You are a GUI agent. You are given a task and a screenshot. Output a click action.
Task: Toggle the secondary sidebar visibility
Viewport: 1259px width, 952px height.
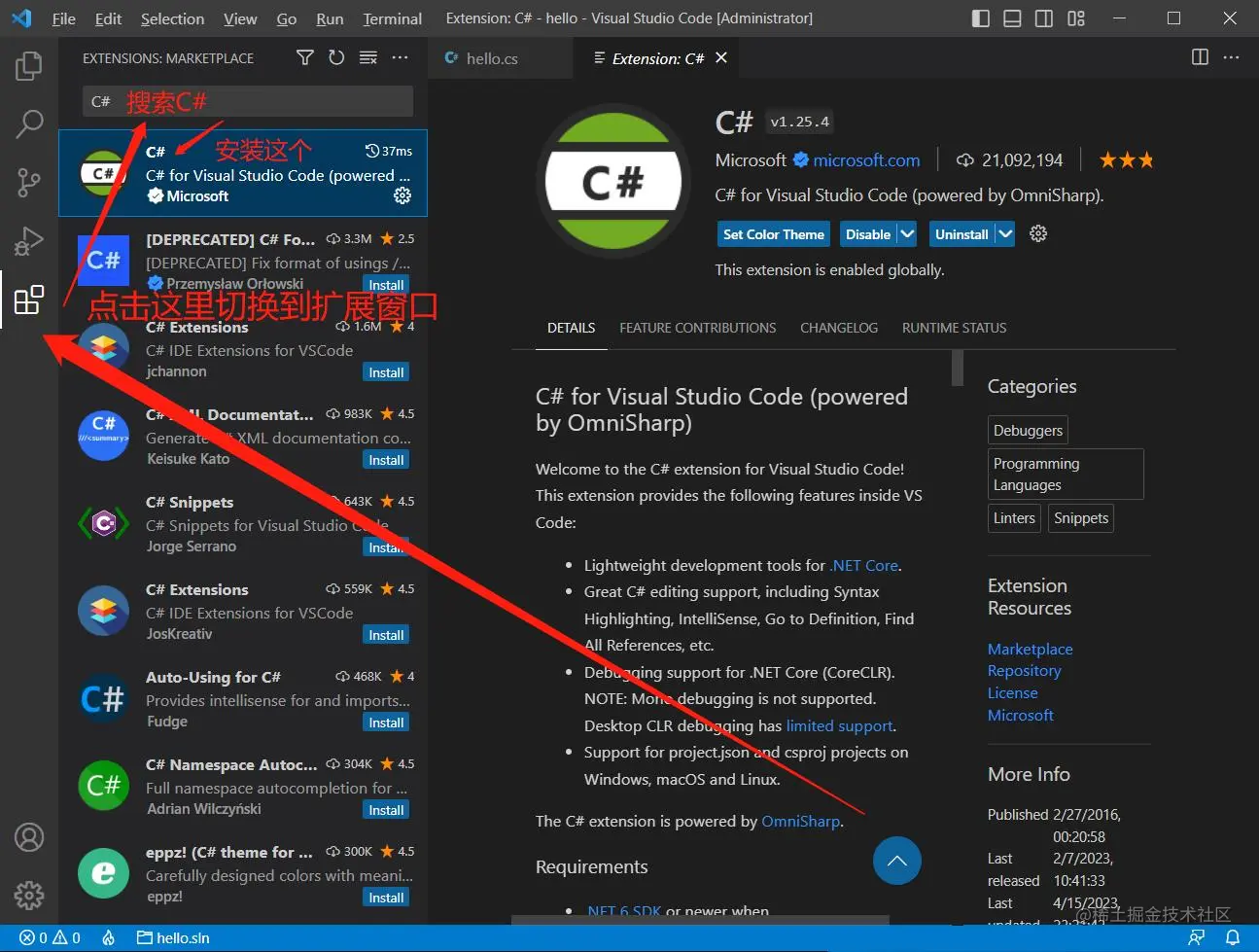[1042, 18]
